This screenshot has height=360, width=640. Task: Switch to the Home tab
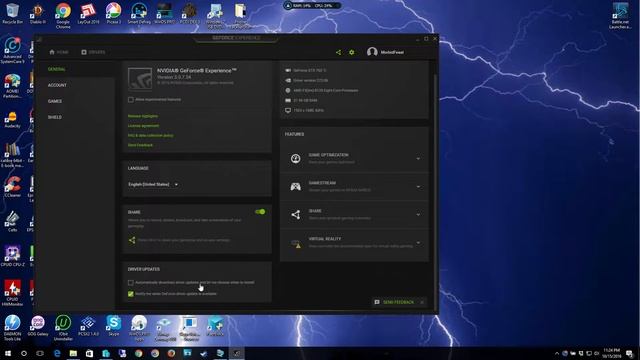coord(59,52)
